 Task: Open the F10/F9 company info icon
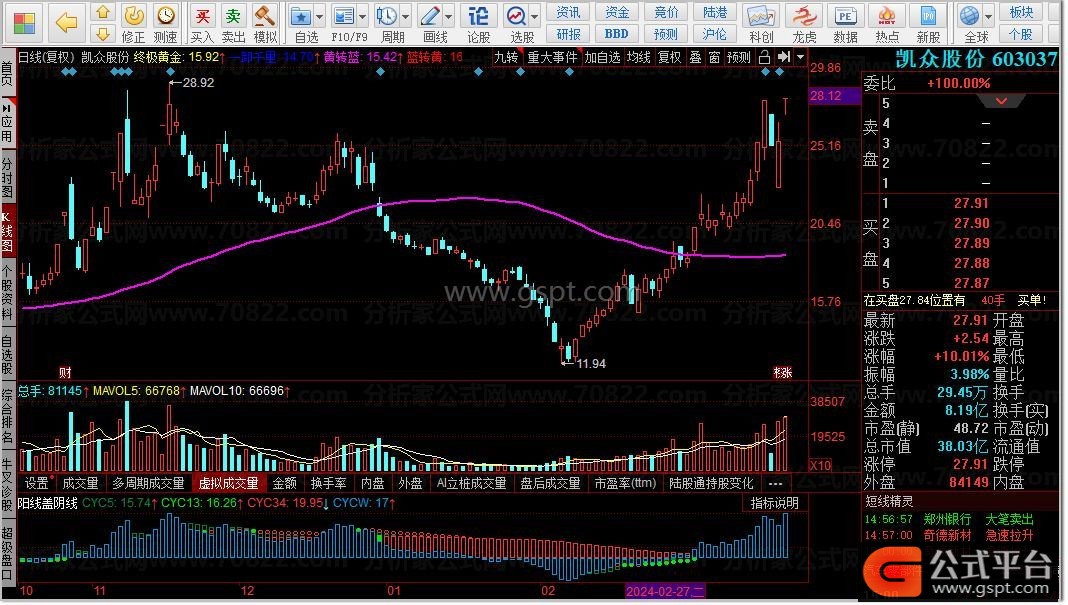click(345, 16)
